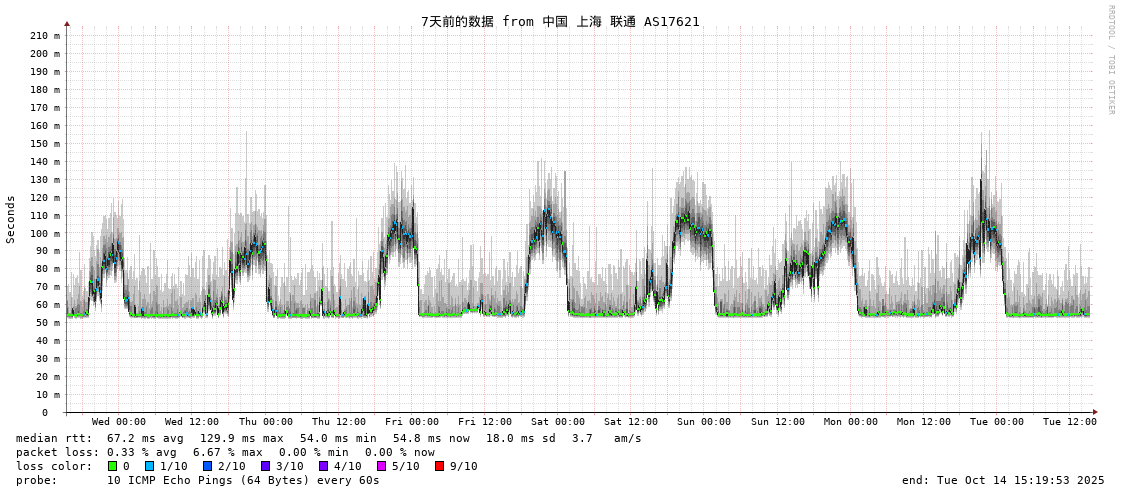Pick the 4/10 loss color swatch
Viewport: 1121px width, 494px height.
click(x=324, y=466)
